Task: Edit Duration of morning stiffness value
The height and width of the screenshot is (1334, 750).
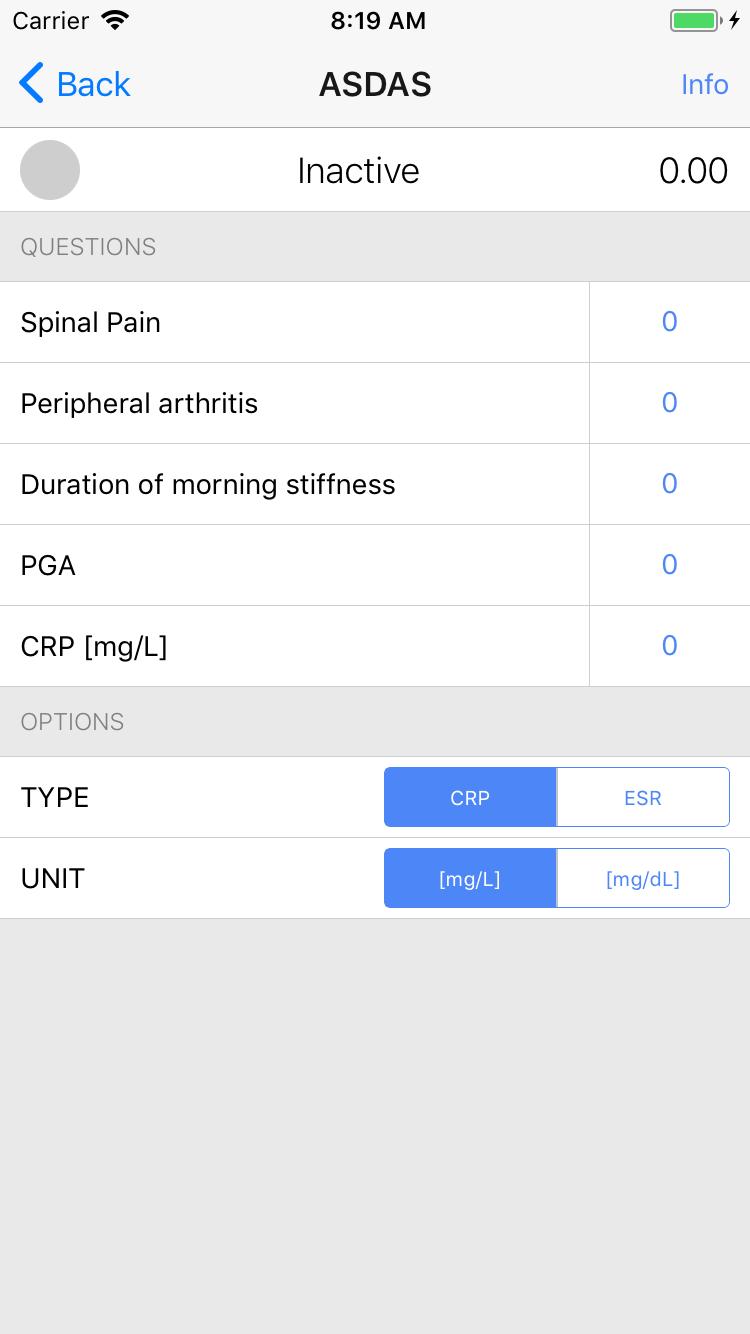Action: [670, 484]
